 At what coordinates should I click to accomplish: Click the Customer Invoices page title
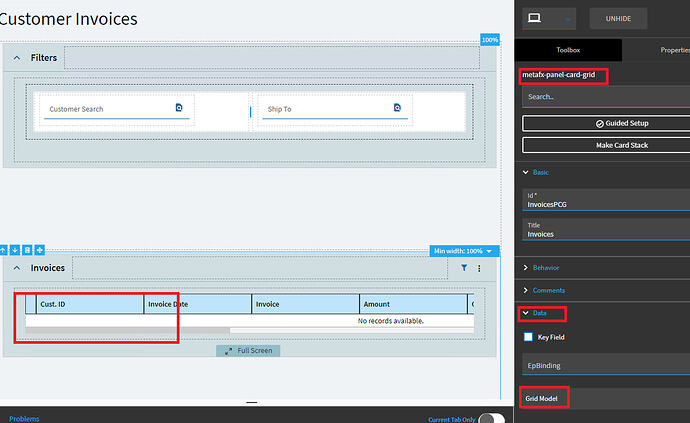(x=68, y=19)
